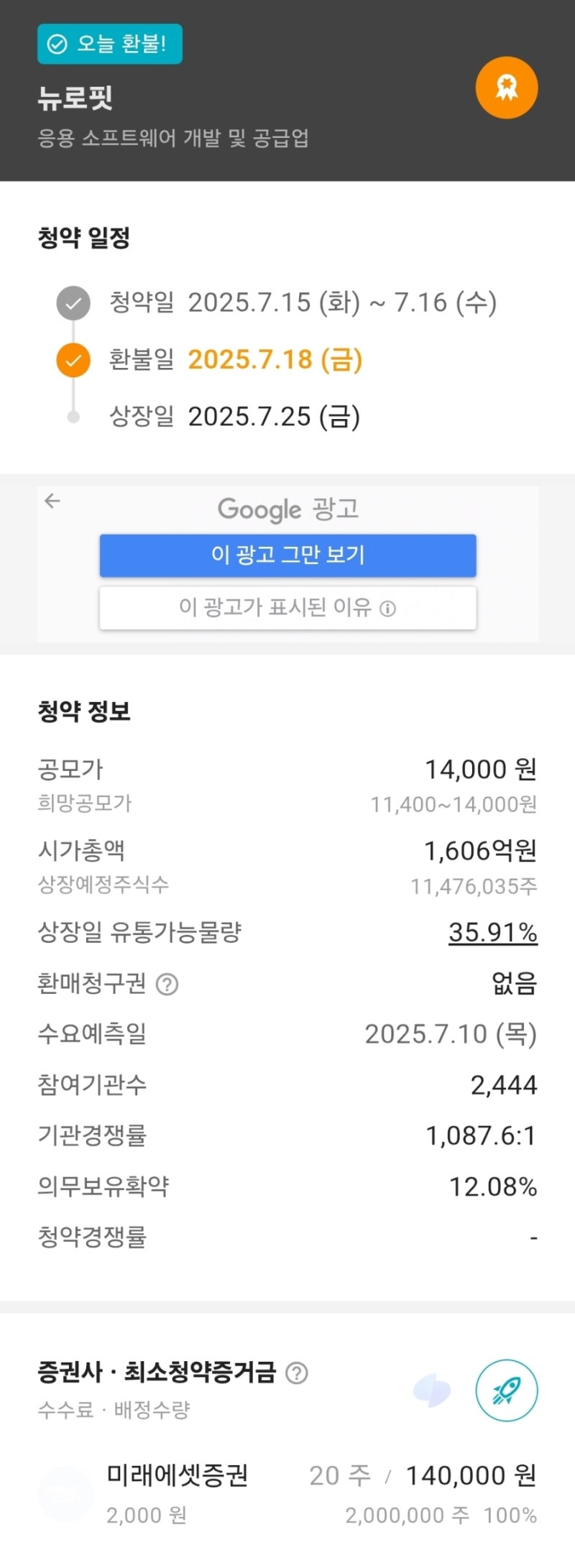Viewport: 575px width, 1568px height.
Task: Tap info icon in 이 광고가 표시된 이유
Action: pyautogui.click(x=387, y=609)
